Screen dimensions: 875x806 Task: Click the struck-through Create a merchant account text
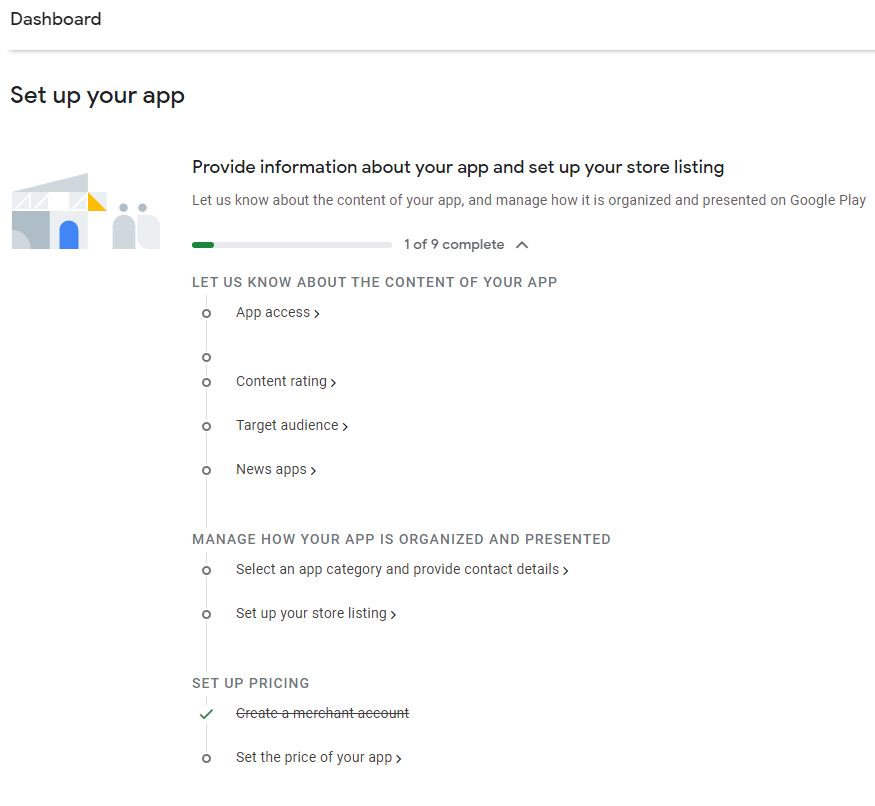[x=322, y=713]
